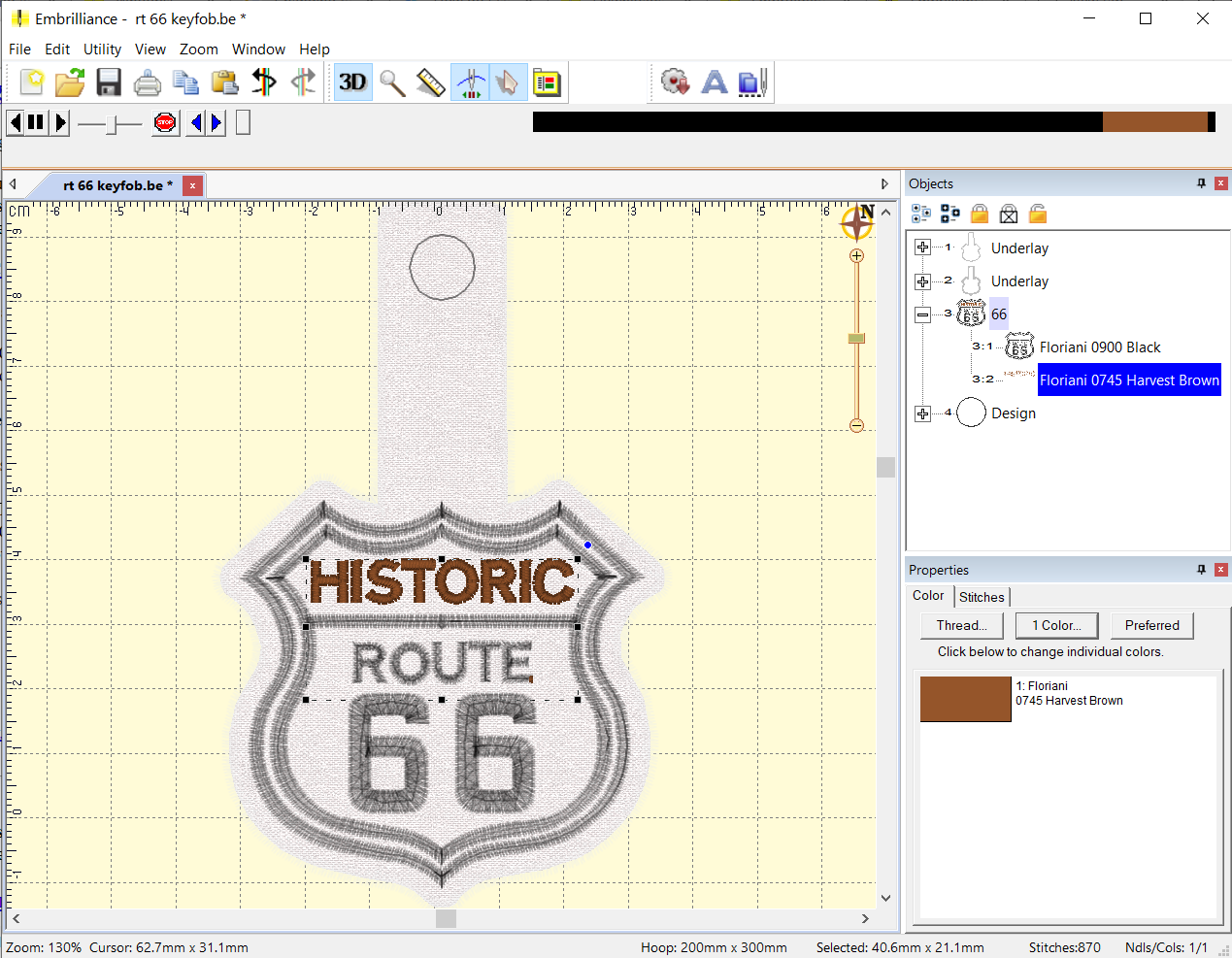
Task: Open the lettering tool (A icon)
Action: (715, 83)
